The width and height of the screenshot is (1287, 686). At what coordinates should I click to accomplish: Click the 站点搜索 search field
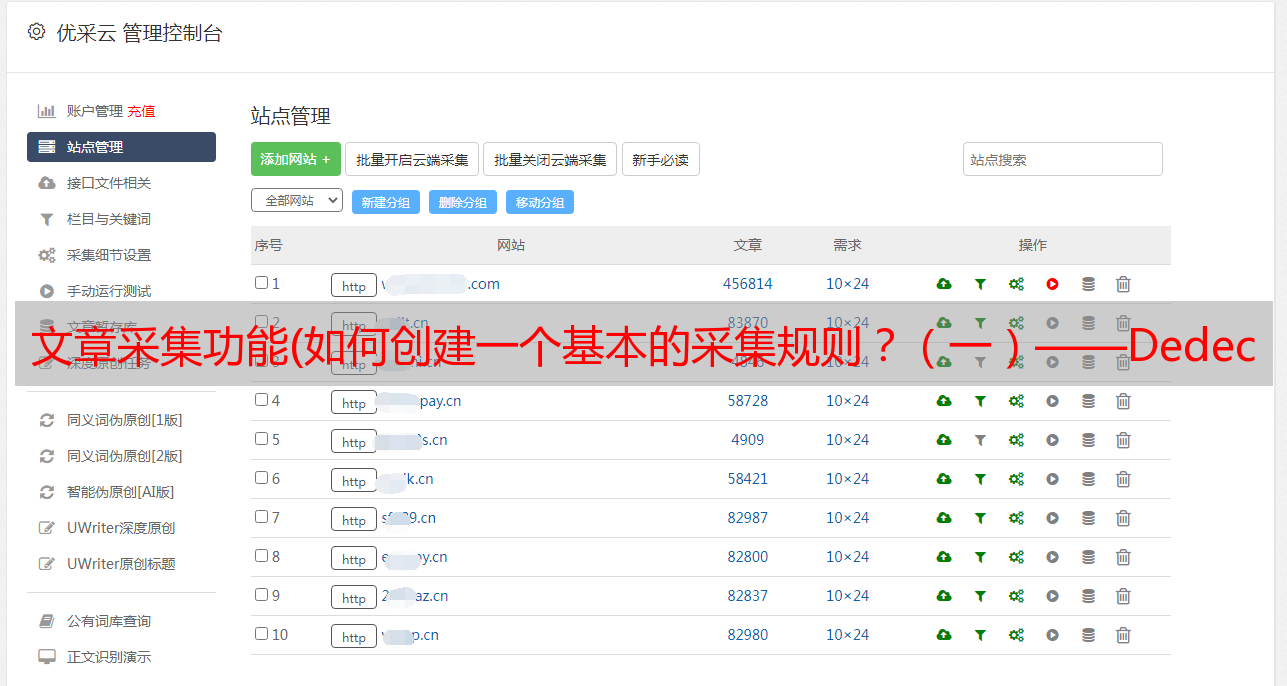(1063, 159)
